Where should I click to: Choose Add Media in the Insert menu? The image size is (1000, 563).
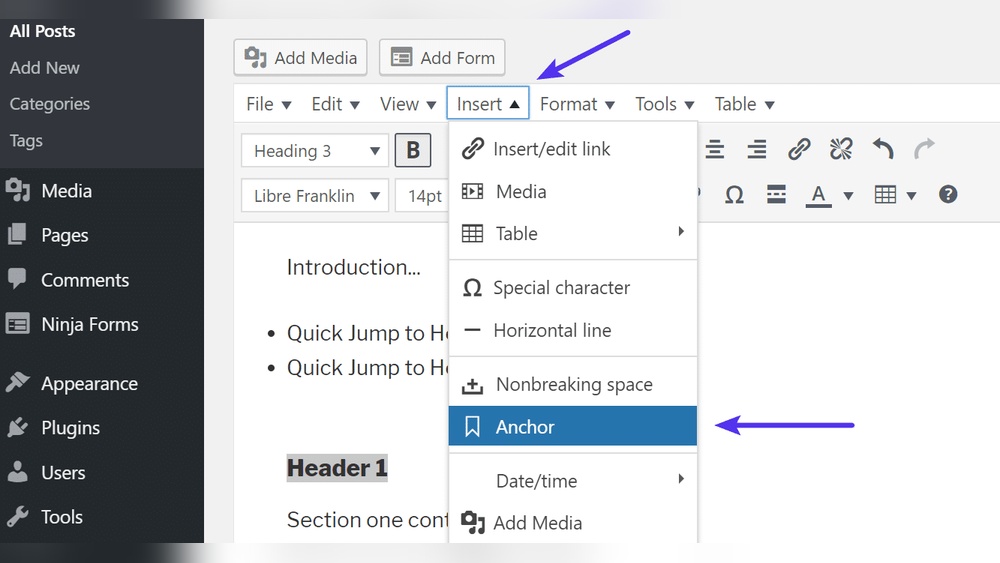pyautogui.click(x=573, y=523)
